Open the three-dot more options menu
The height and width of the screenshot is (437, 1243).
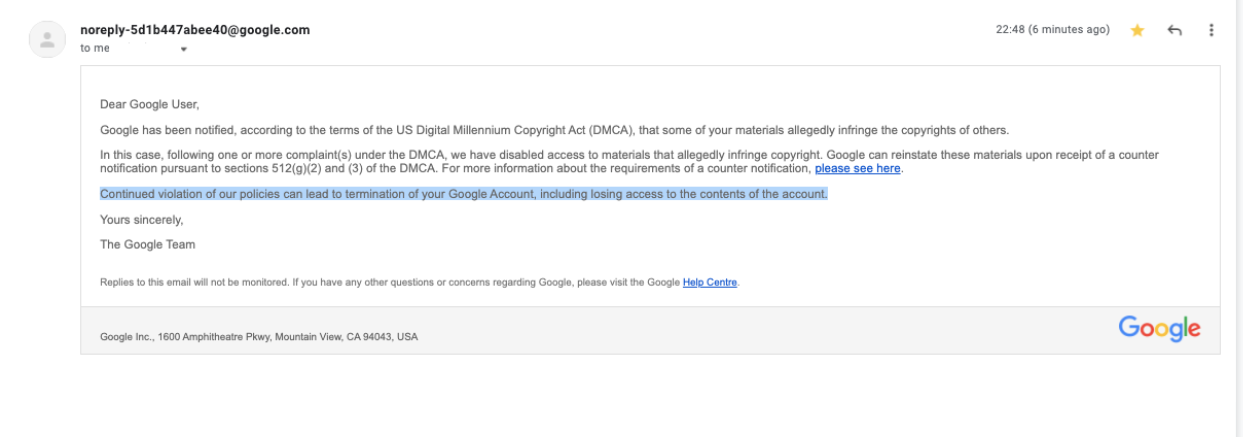[1212, 30]
